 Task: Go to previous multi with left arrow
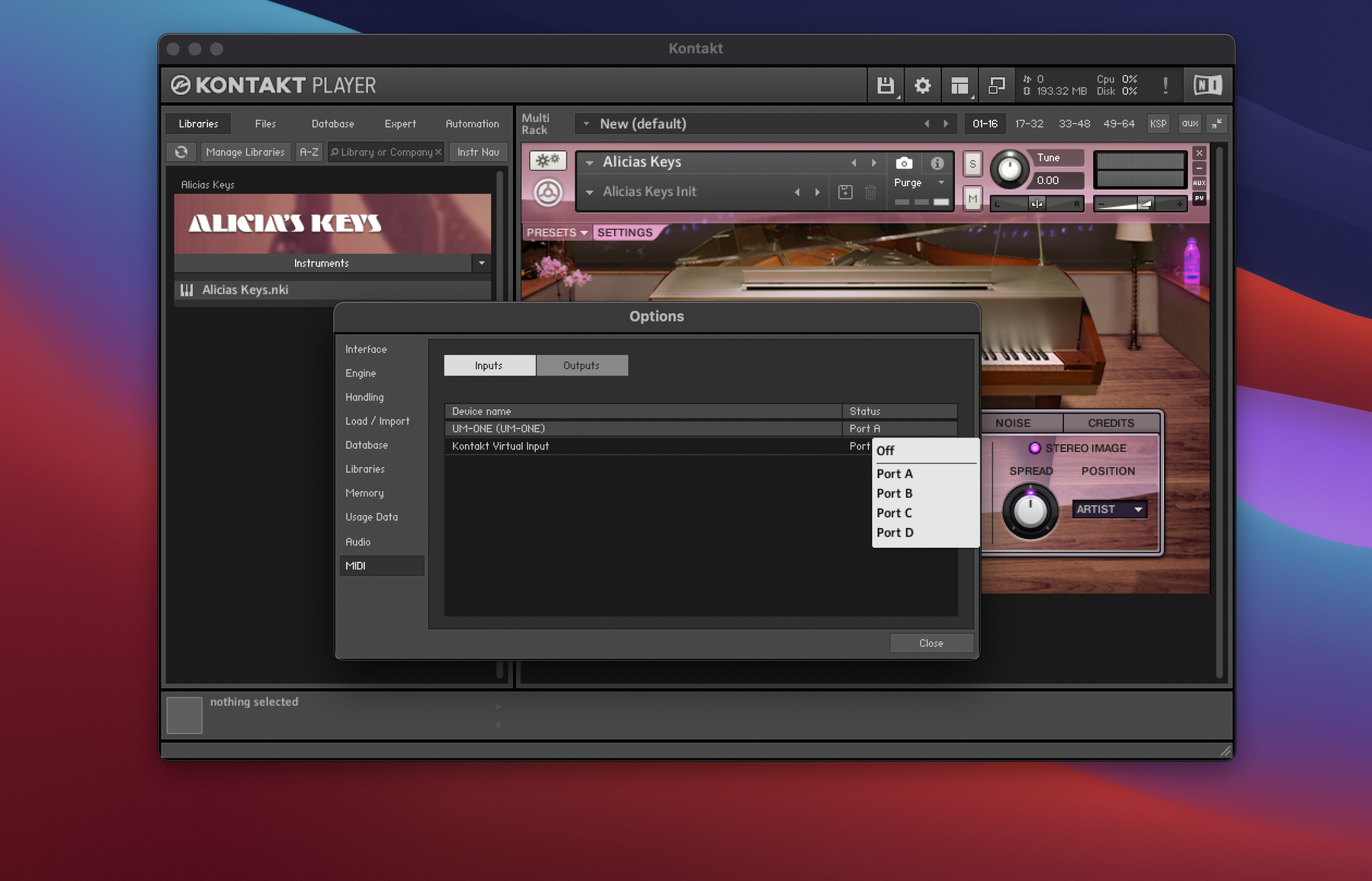coord(927,123)
